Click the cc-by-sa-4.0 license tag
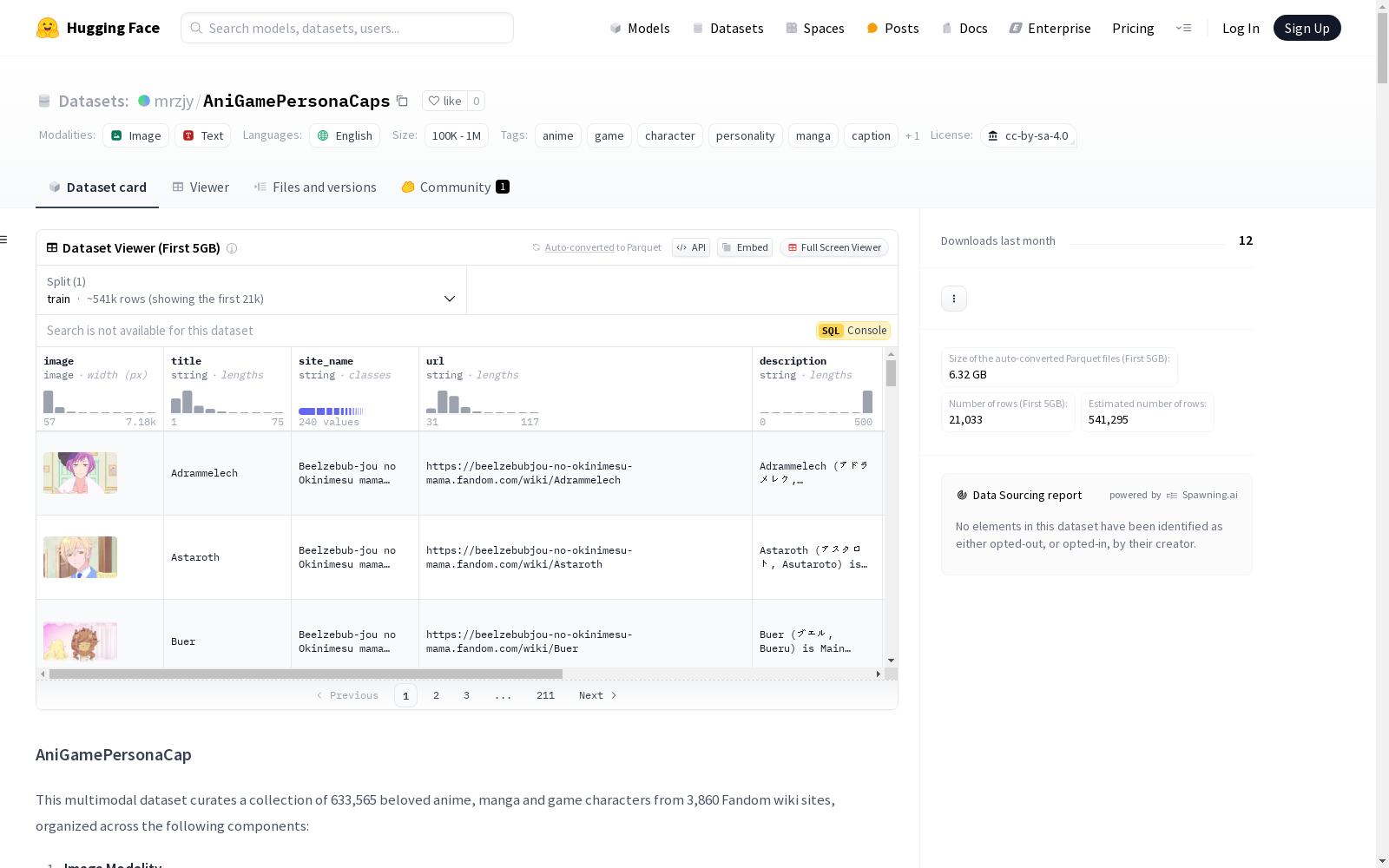Screen dimensions: 1389x868 pyautogui.click(x=1029, y=135)
